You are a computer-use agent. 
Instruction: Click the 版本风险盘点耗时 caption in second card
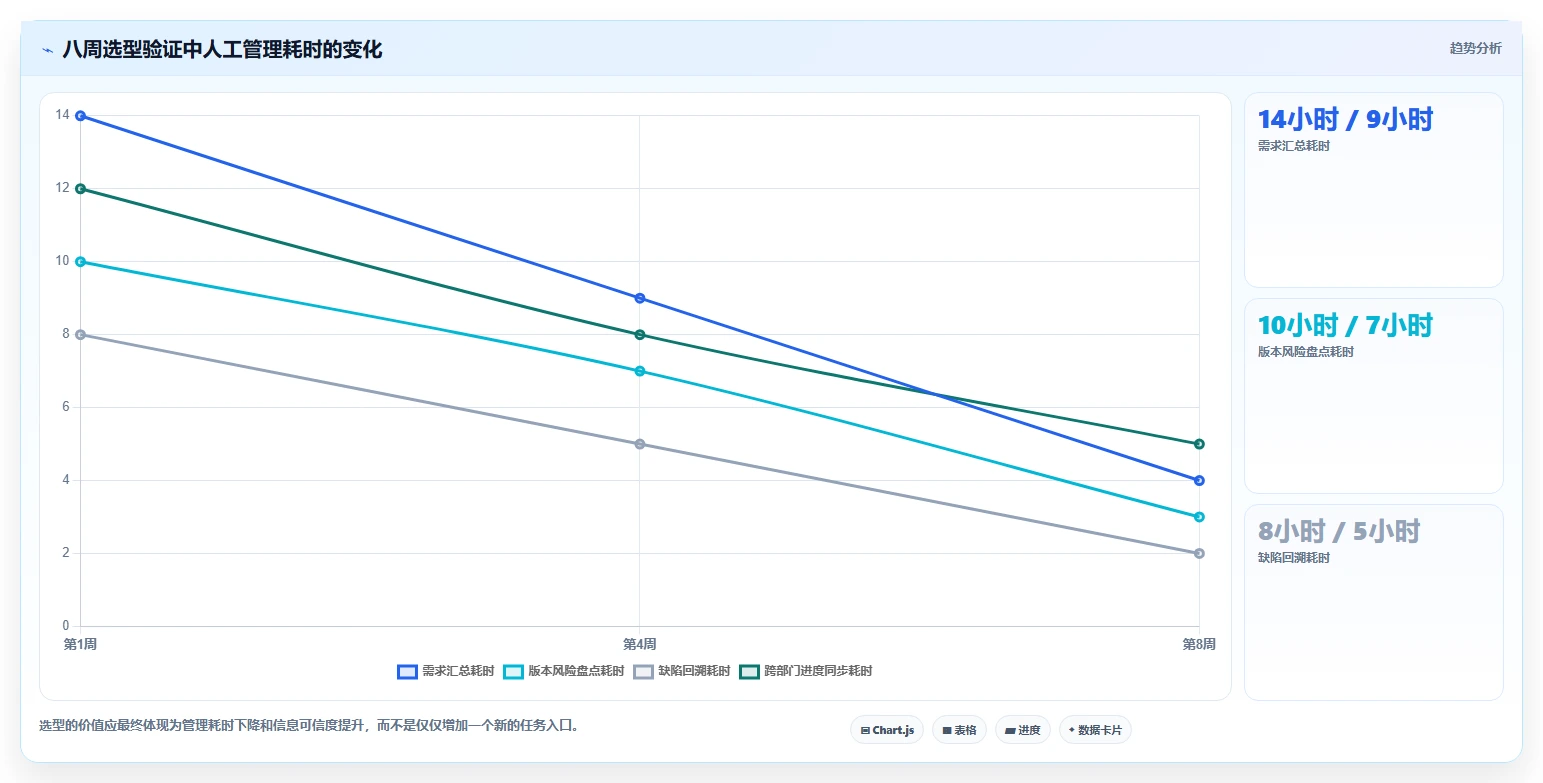tap(1306, 352)
